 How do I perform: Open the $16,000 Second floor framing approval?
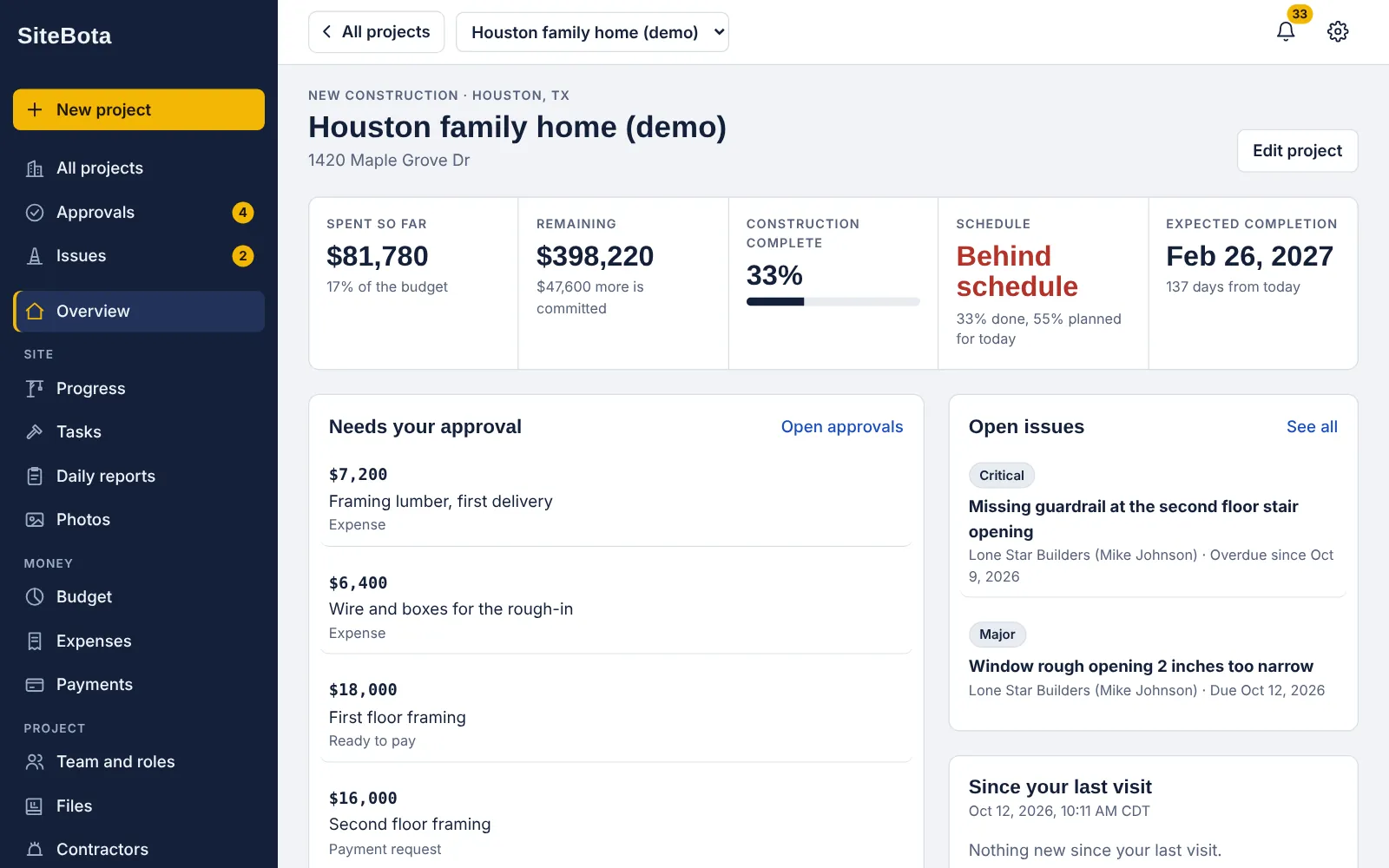pyautogui.click(x=616, y=823)
